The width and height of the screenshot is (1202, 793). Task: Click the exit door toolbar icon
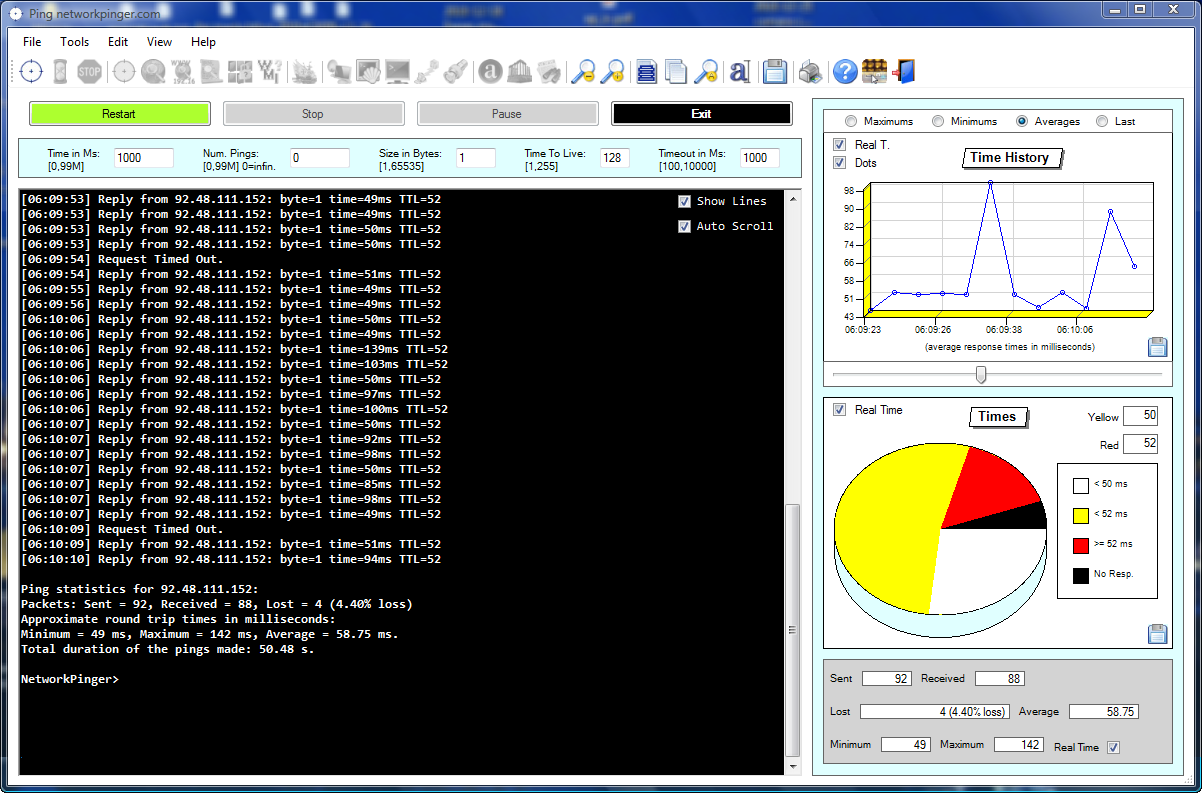904,71
